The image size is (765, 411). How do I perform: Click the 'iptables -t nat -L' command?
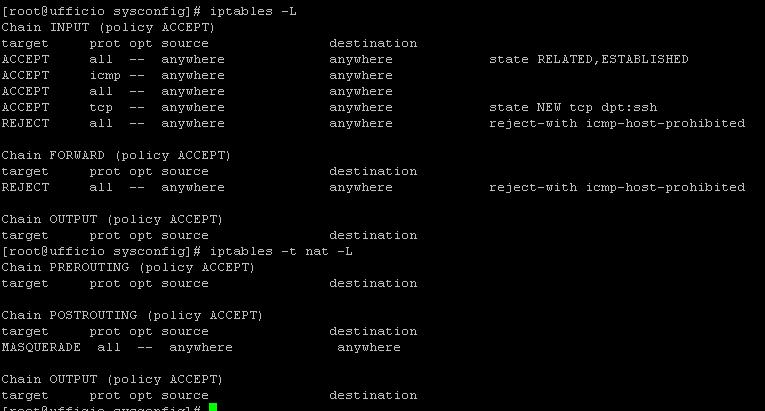[x=281, y=251]
